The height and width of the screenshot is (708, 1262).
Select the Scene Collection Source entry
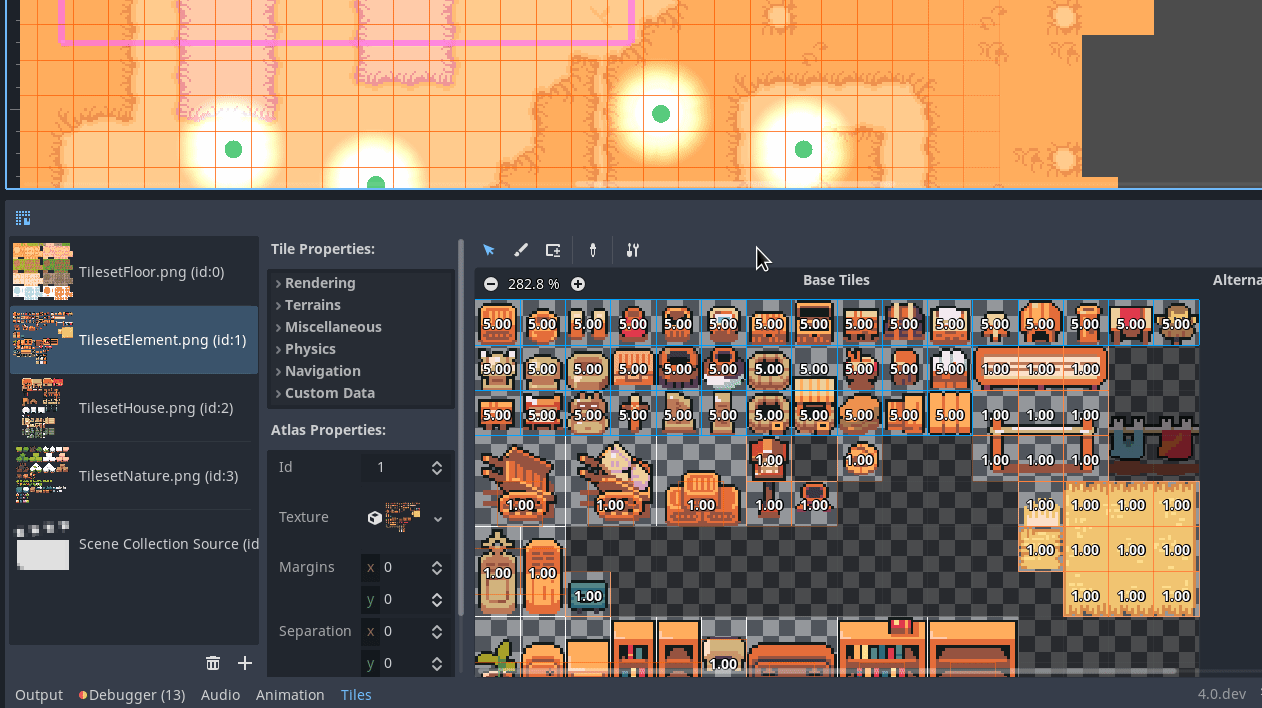(134, 544)
